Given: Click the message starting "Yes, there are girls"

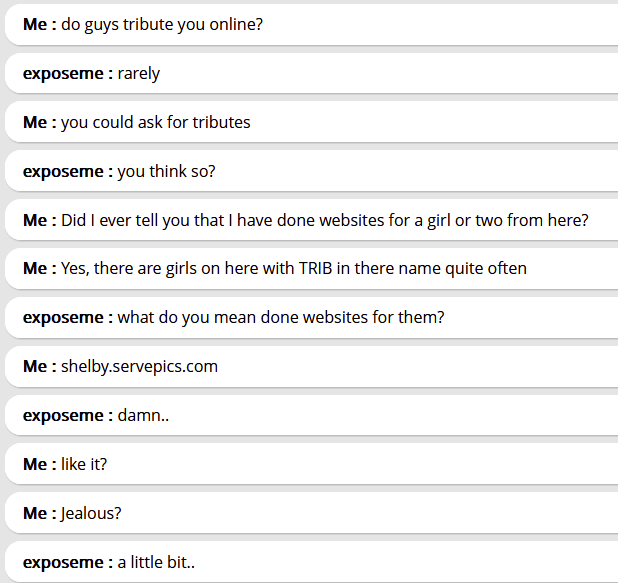Looking at the screenshot, I should click(294, 268).
